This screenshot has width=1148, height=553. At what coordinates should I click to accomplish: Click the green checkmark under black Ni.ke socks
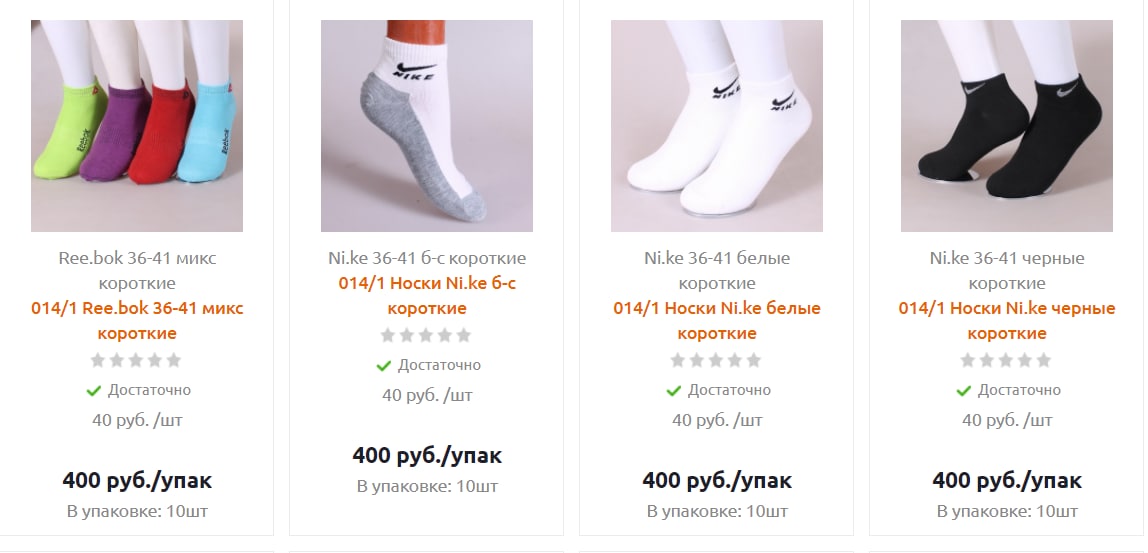(x=964, y=391)
